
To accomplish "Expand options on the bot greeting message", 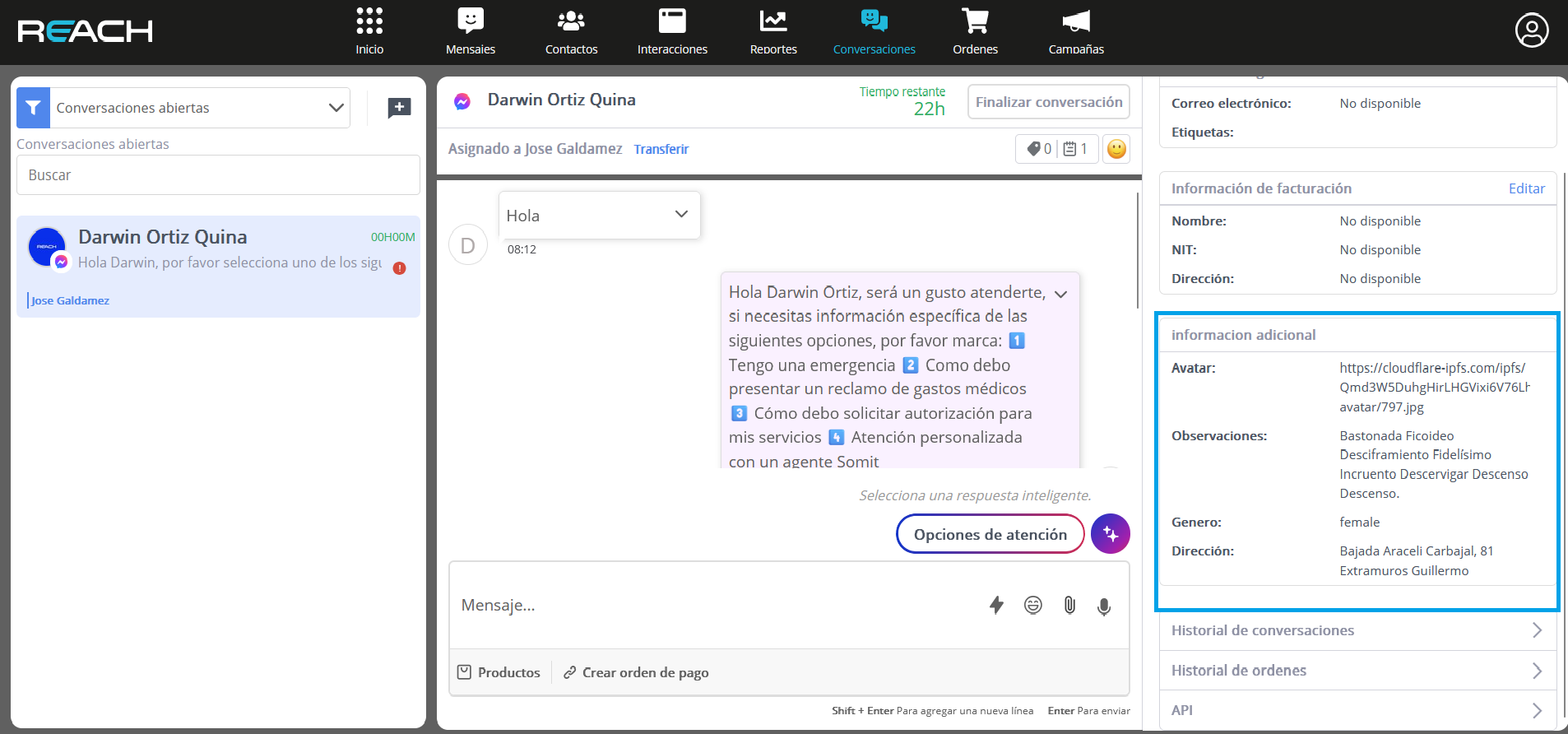I will pos(1061,294).
